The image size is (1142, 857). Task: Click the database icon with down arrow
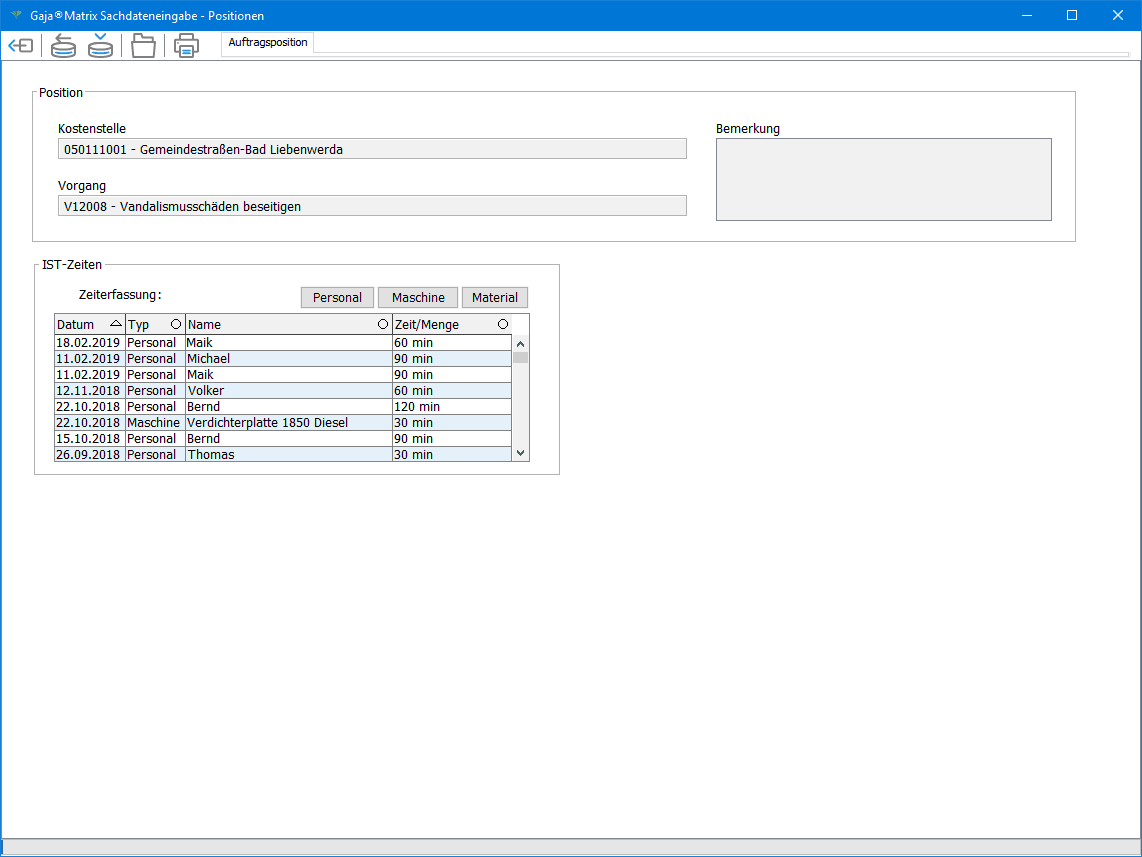[100, 46]
